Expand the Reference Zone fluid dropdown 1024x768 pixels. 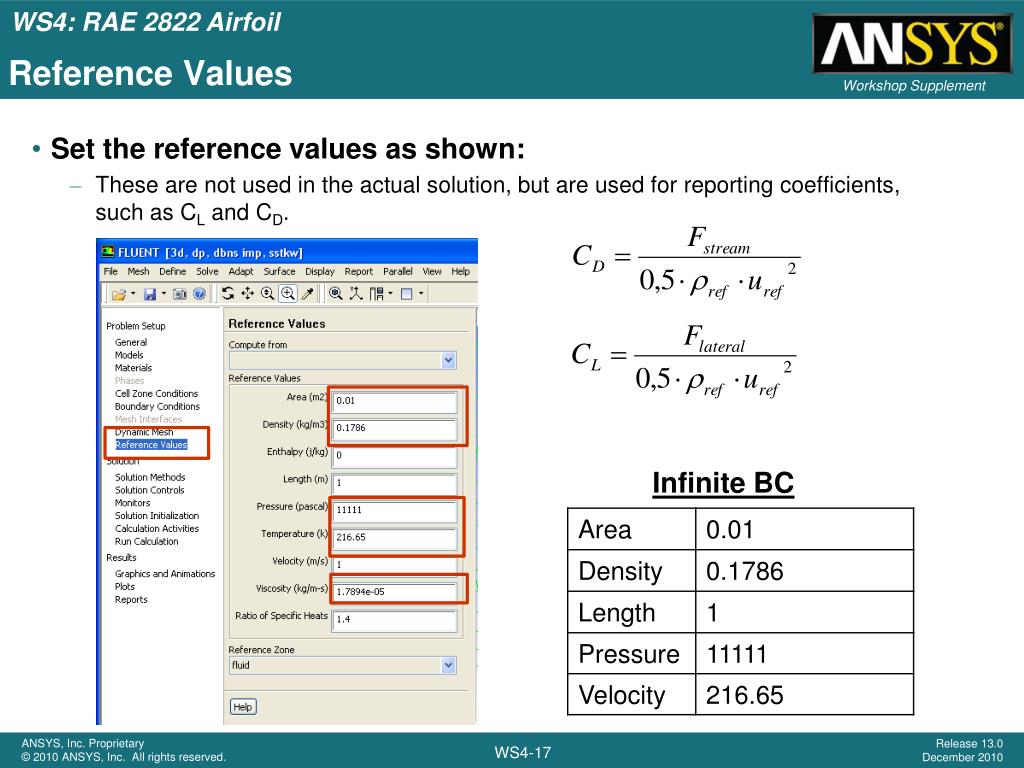pos(448,665)
